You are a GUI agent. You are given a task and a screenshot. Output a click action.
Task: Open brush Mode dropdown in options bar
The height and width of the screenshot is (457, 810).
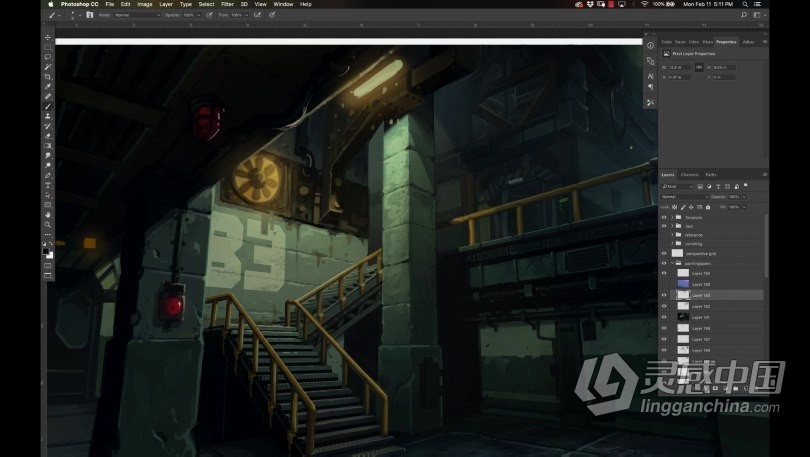tap(137, 15)
